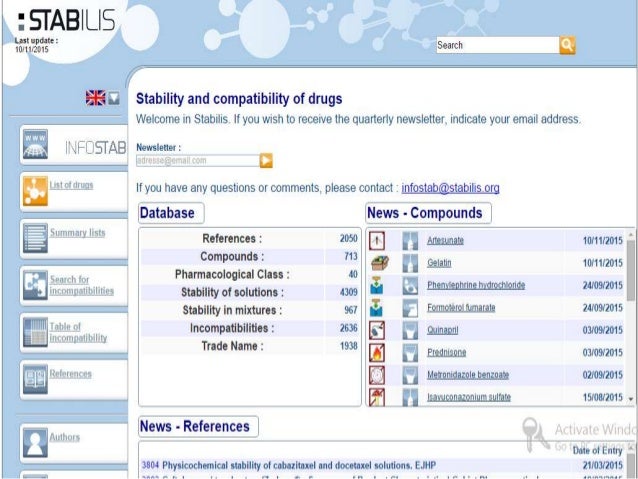Open the language dropdown arrow beside the flag
Image resolution: width=638 pixels, height=479 pixels.
coord(114,98)
